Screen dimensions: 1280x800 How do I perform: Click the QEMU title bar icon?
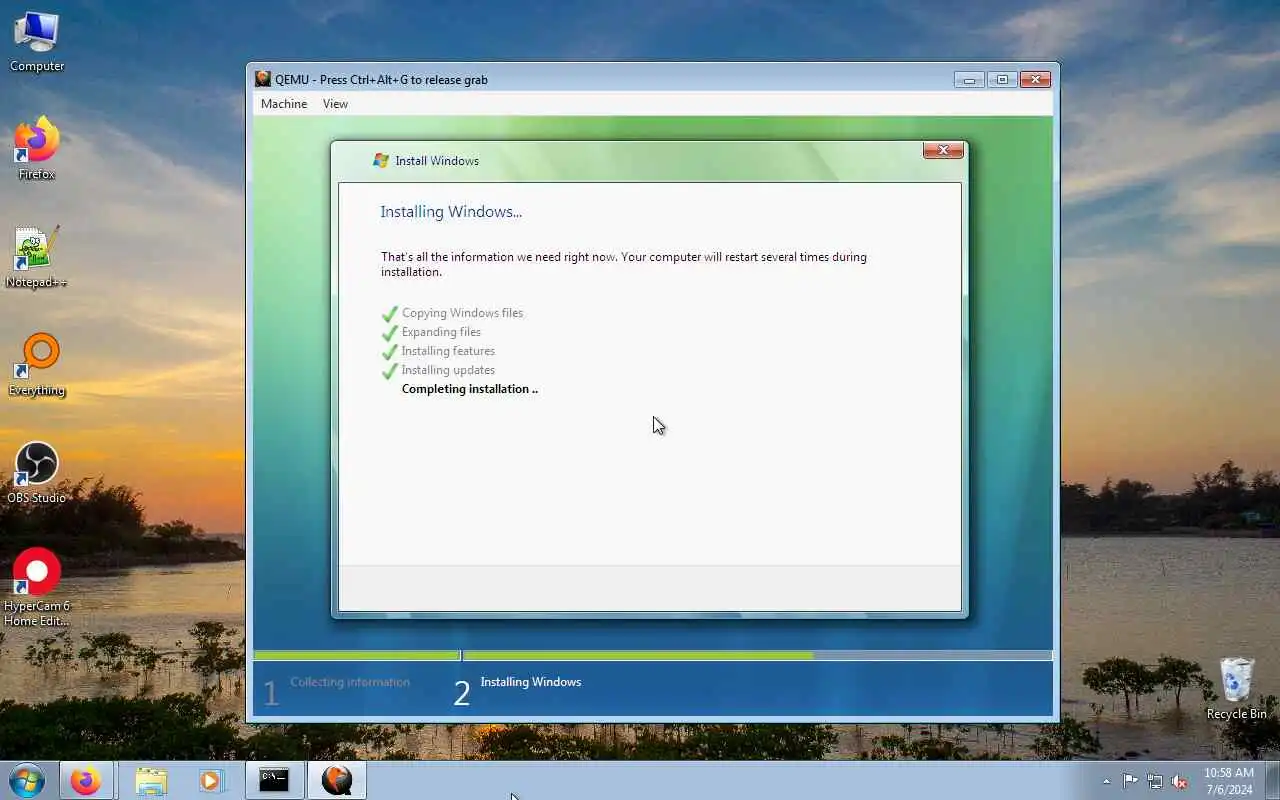263,79
